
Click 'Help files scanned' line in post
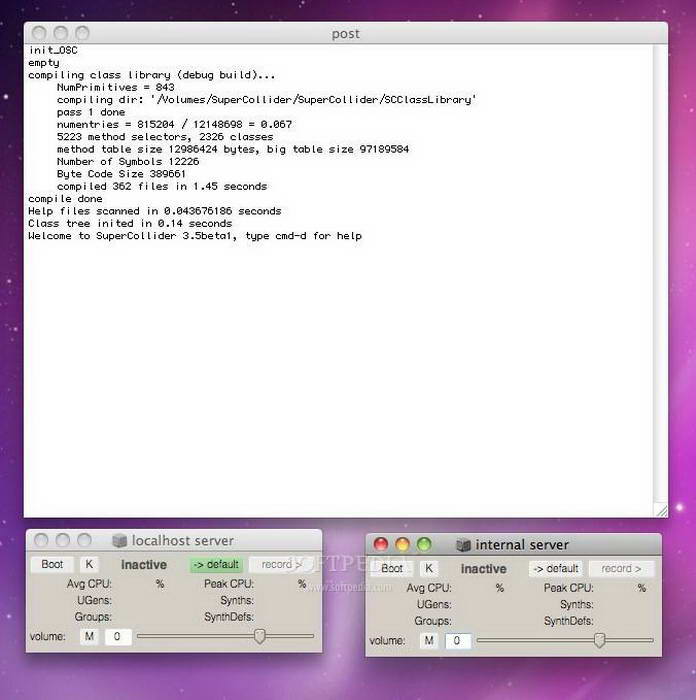pos(154,211)
